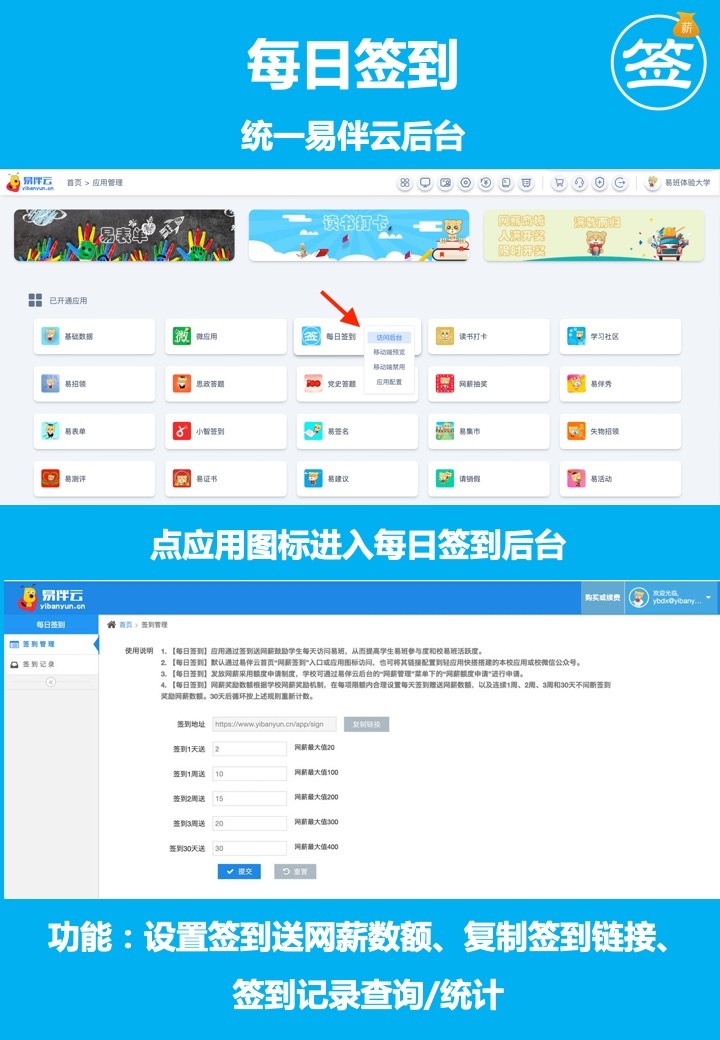Open the 小智签到 red icon
Screen dimensions: 720x1040
tap(182, 431)
